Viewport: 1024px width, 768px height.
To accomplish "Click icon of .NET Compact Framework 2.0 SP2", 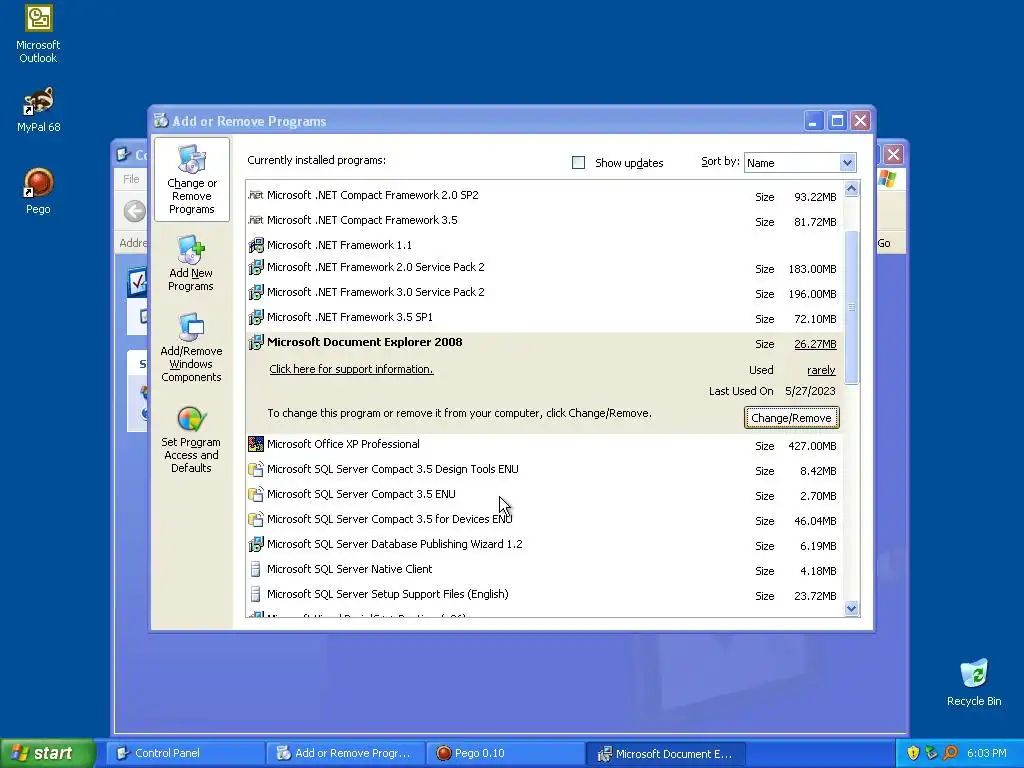I will coord(256,195).
